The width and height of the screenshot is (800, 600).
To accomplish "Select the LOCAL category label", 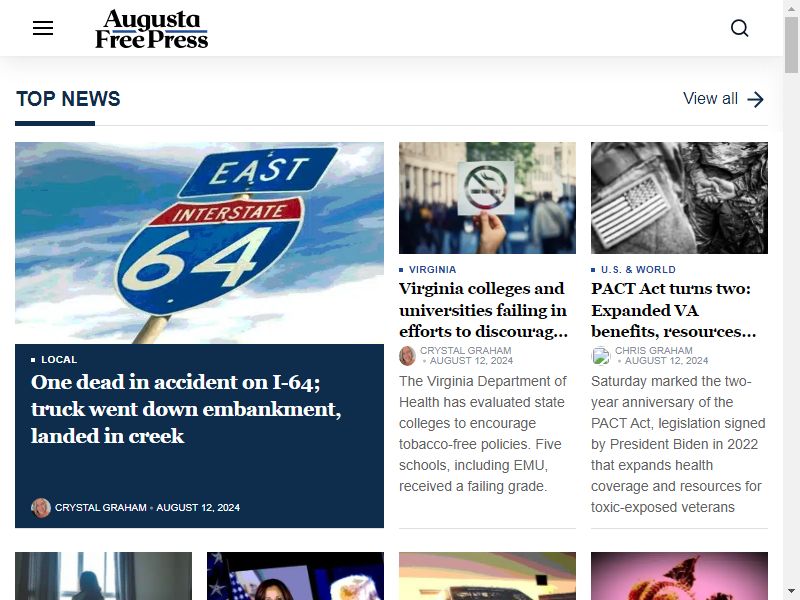I will [59, 360].
